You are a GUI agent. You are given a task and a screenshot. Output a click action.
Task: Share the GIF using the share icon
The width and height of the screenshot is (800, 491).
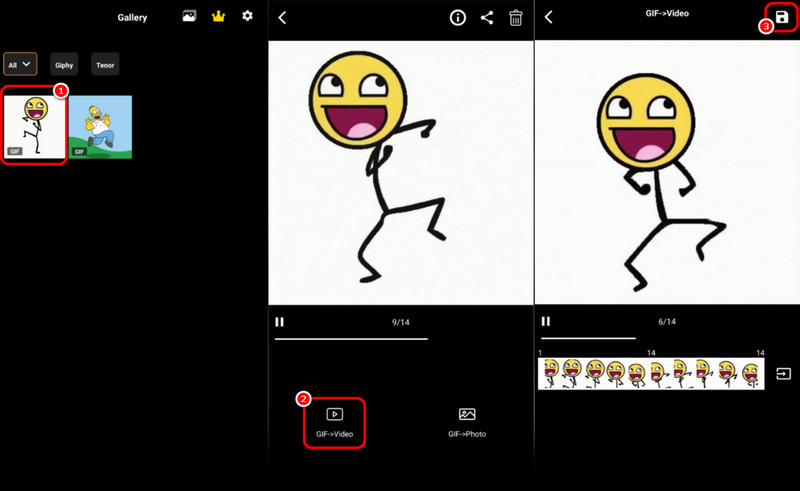click(x=487, y=17)
